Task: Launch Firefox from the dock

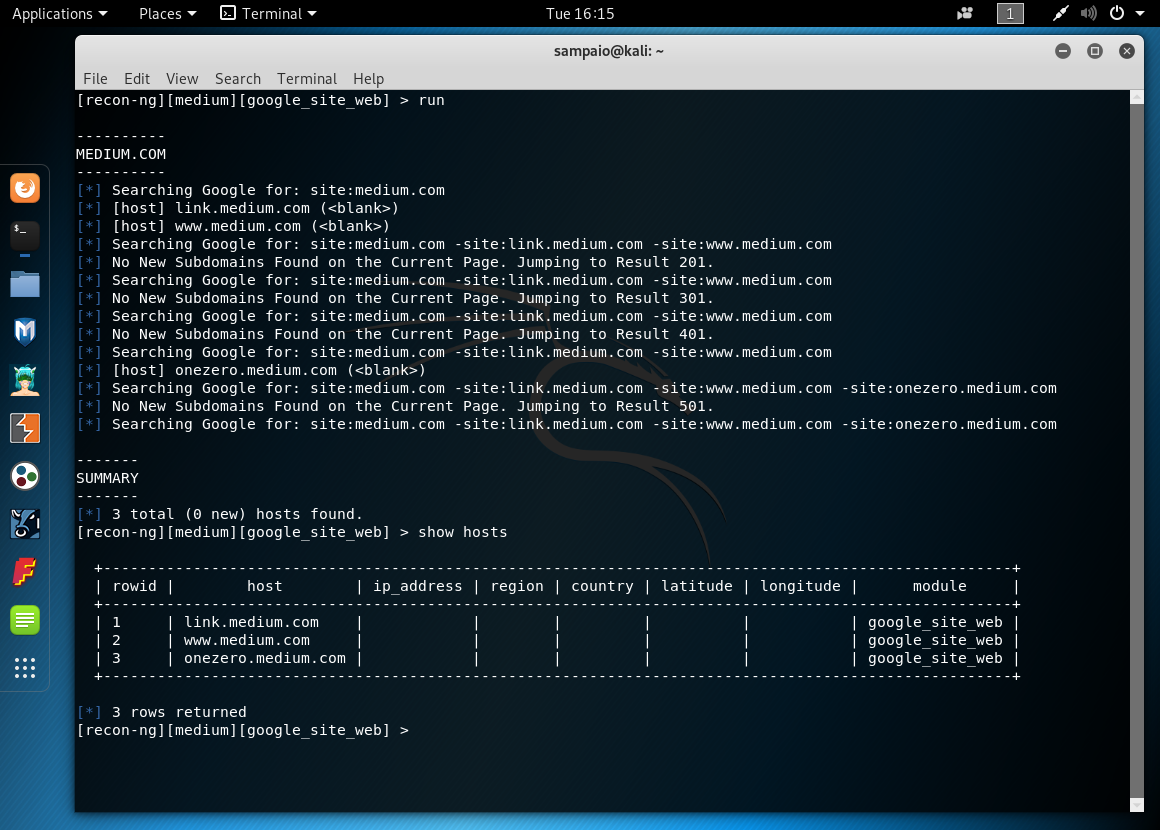Action: pyautogui.click(x=24, y=188)
